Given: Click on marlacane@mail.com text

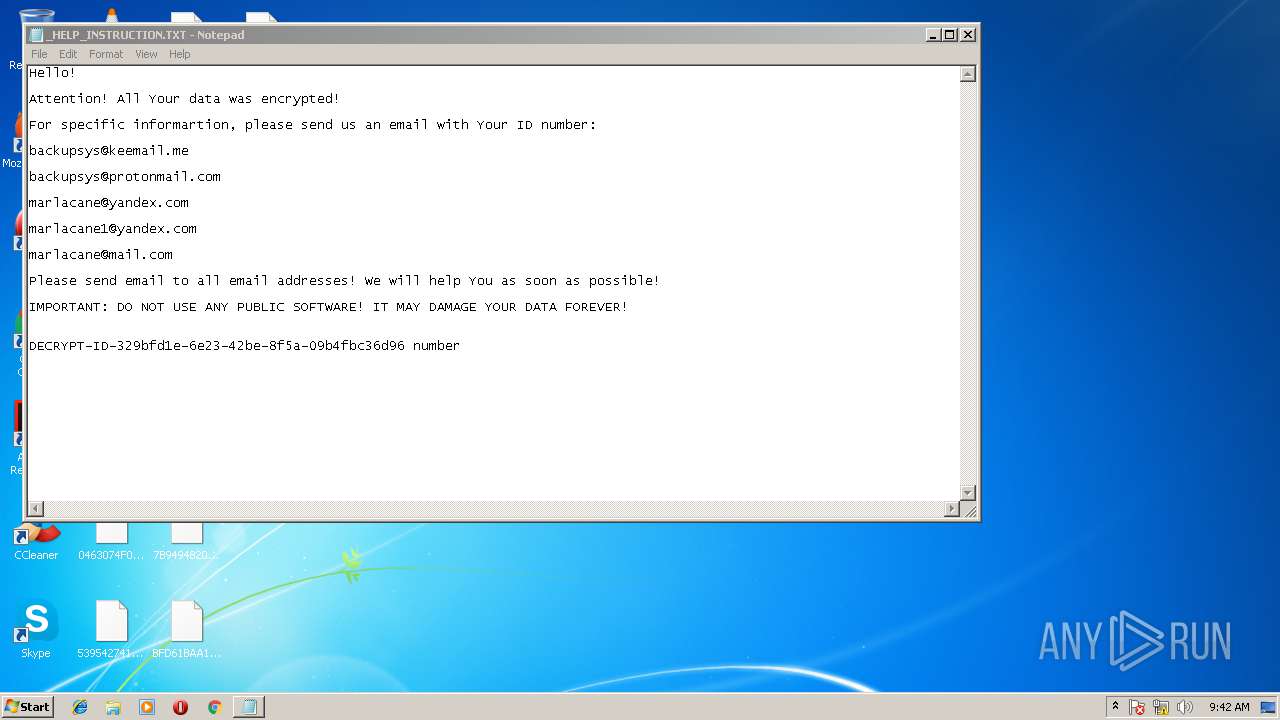Looking at the screenshot, I should click(100, 255).
